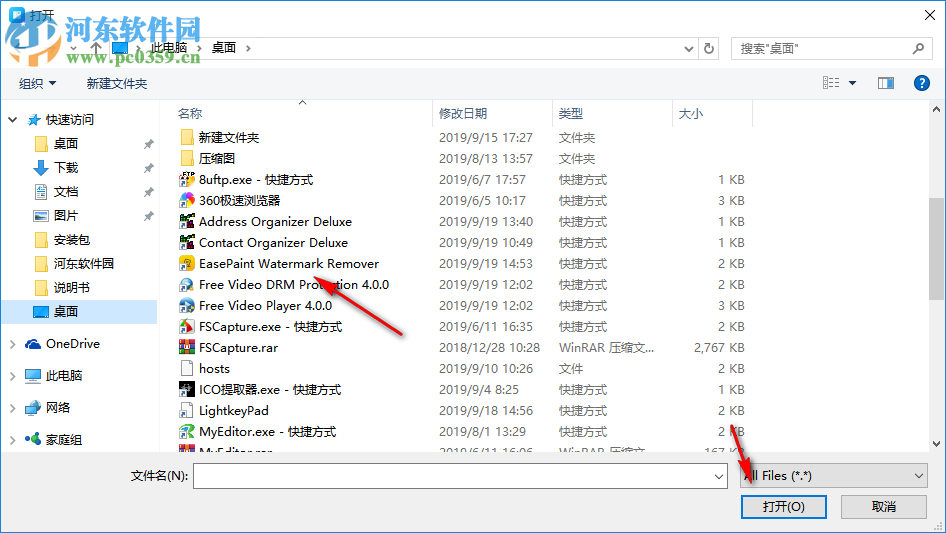Viewport: 946px width, 533px height.
Task: Click the 家庭组 homegroup icon
Action: (x=33, y=439)
